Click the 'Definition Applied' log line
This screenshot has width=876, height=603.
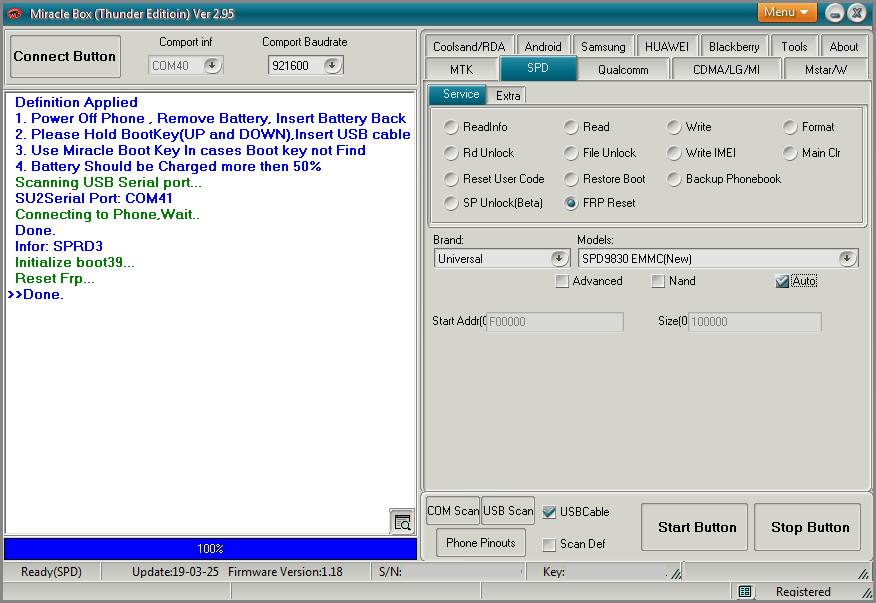[x=76, y=102]
